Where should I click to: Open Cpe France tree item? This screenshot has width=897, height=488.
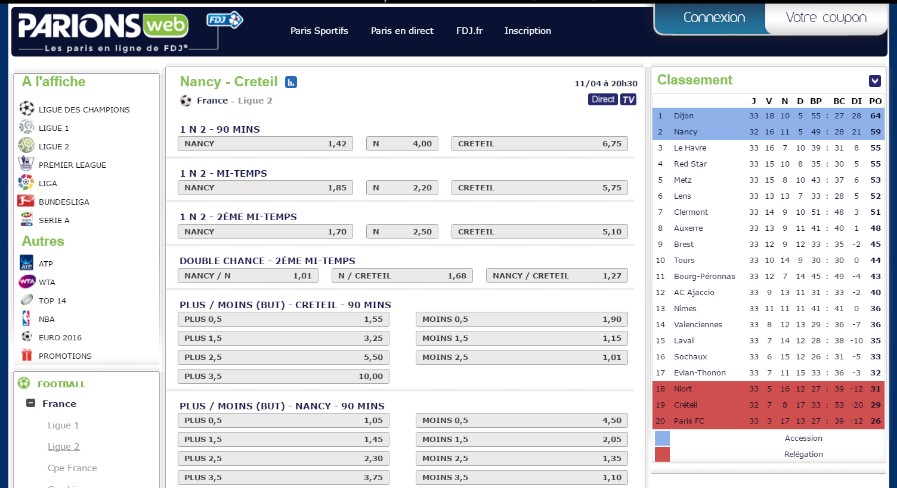[x=72, y=467]
